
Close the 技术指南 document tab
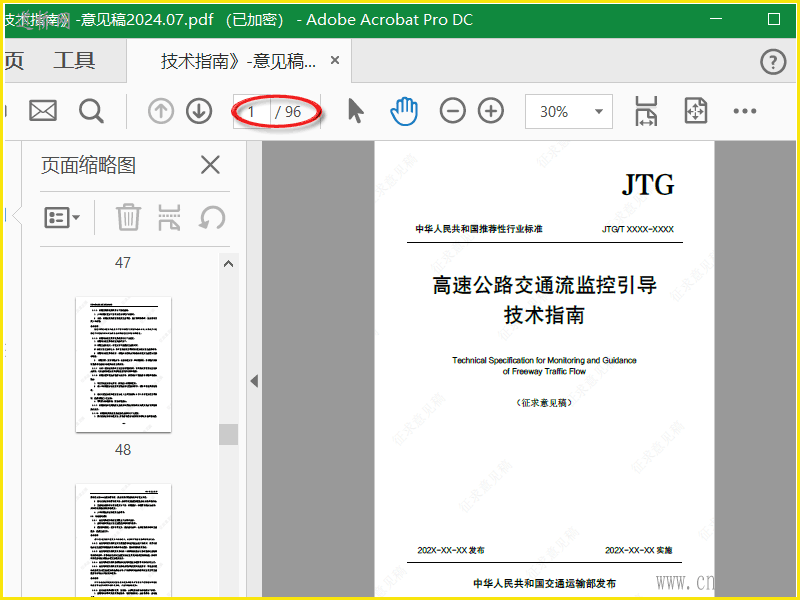coord(335,61)
